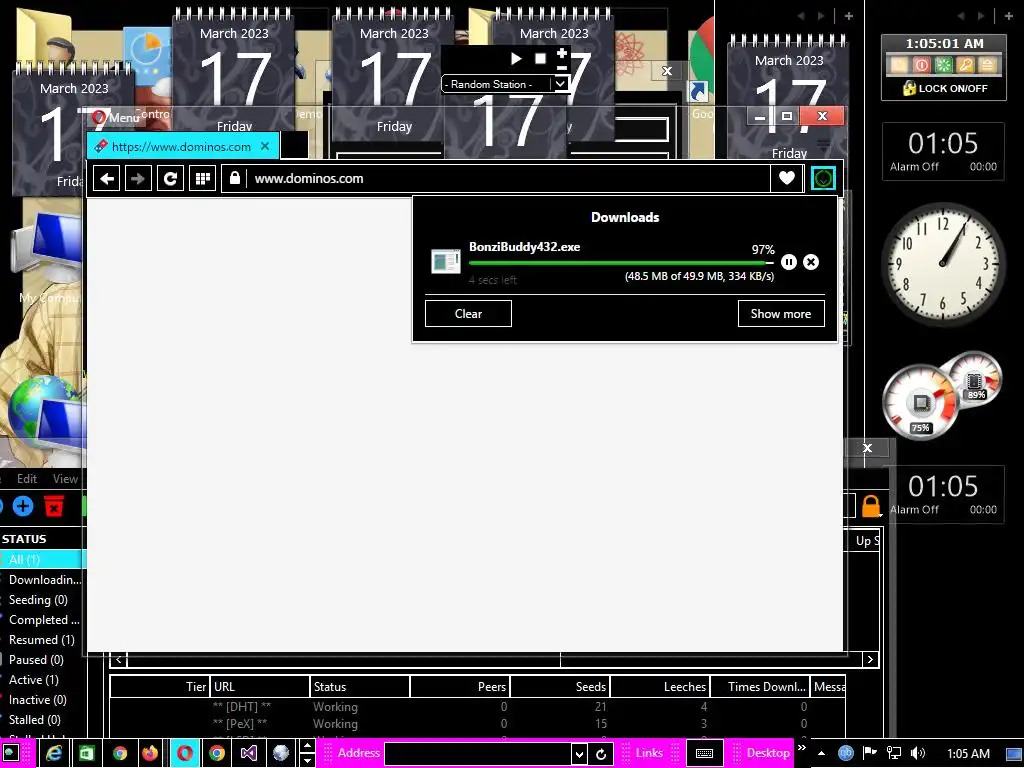Click the padlock security icon in address bar
This screenshot has width=1024, height=768.
[x=234, y=178]
